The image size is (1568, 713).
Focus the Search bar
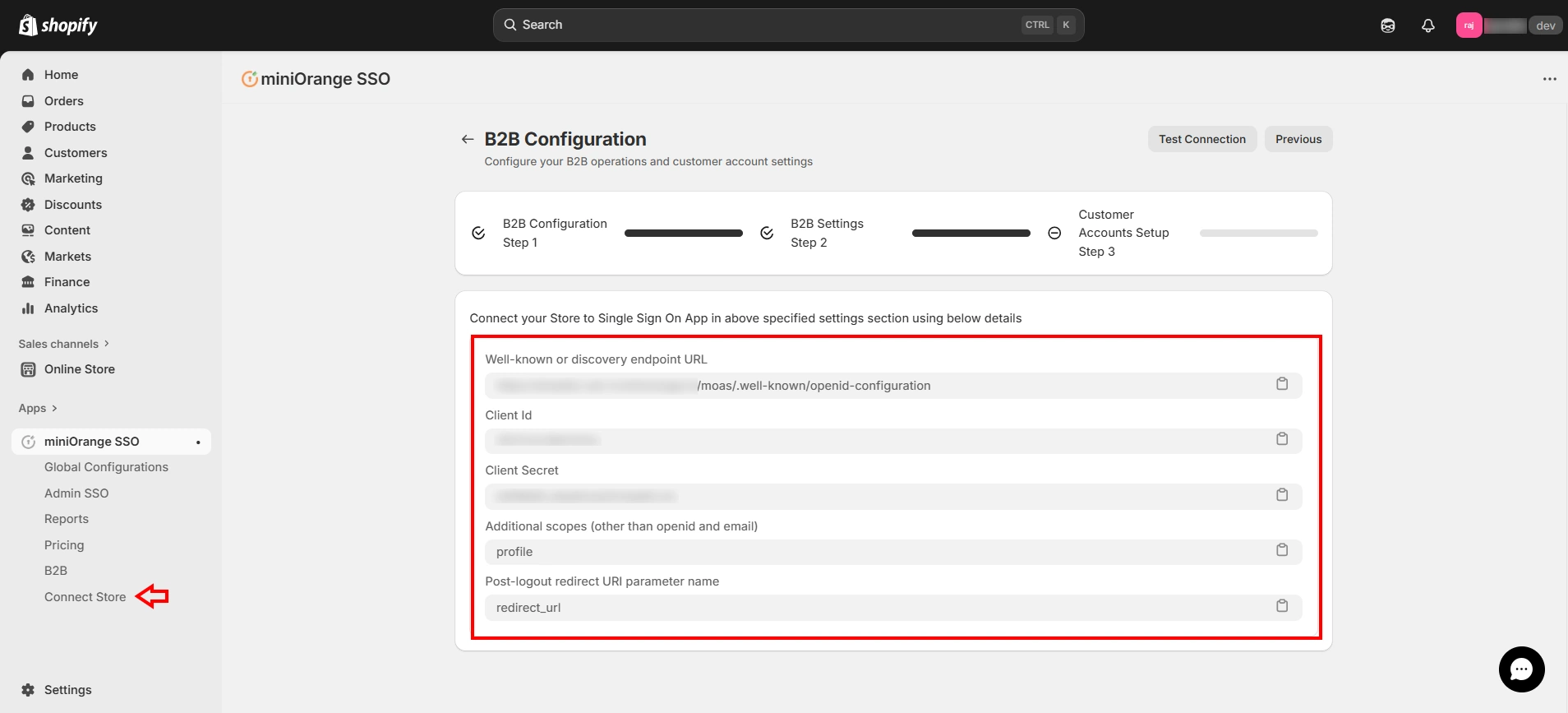coord(788,25)
